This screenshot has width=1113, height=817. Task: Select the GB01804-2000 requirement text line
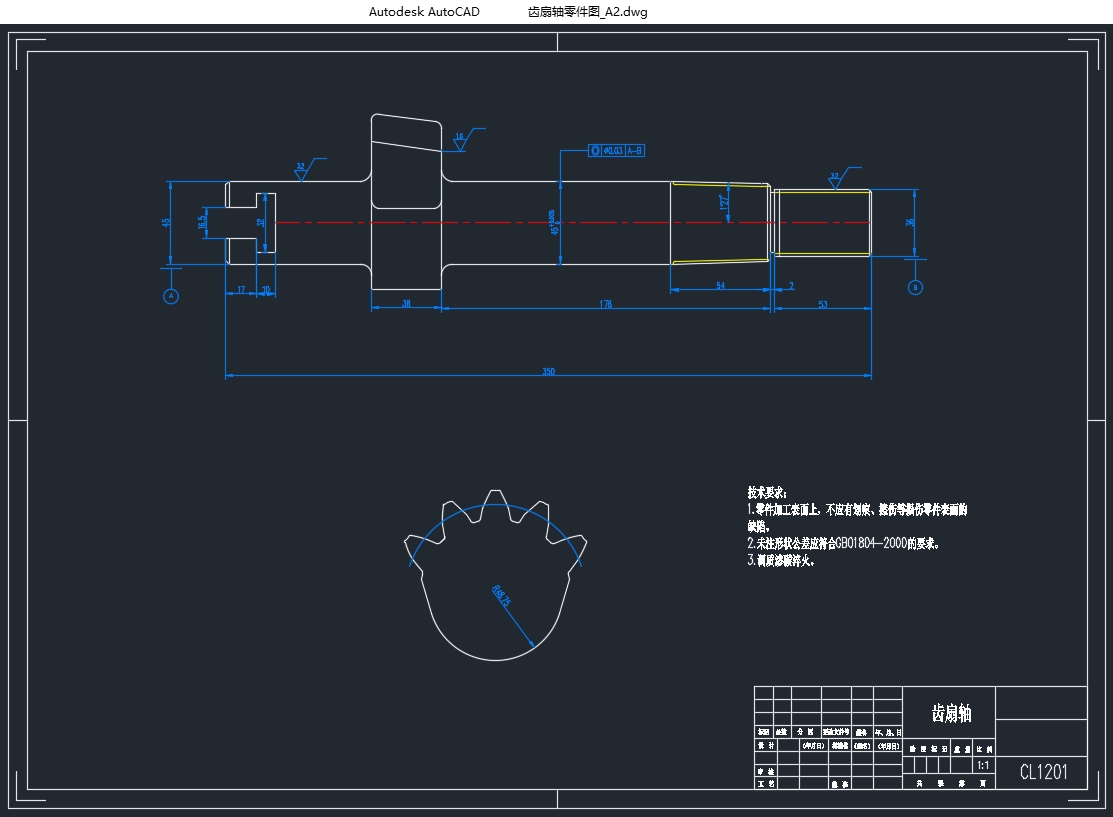[844, 544]
